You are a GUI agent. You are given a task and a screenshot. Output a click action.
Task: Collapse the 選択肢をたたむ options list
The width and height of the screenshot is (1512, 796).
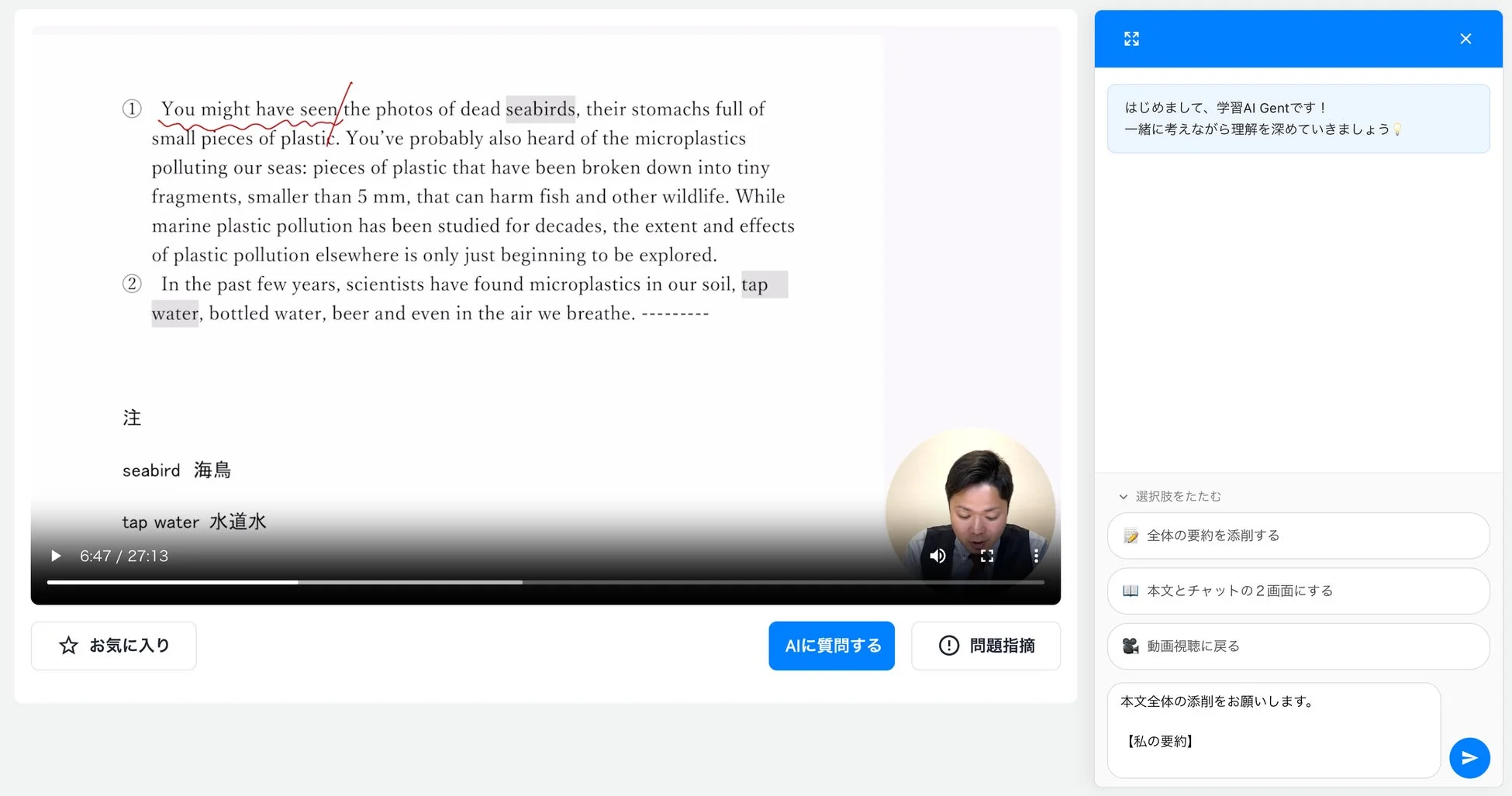pos(1171,496)
